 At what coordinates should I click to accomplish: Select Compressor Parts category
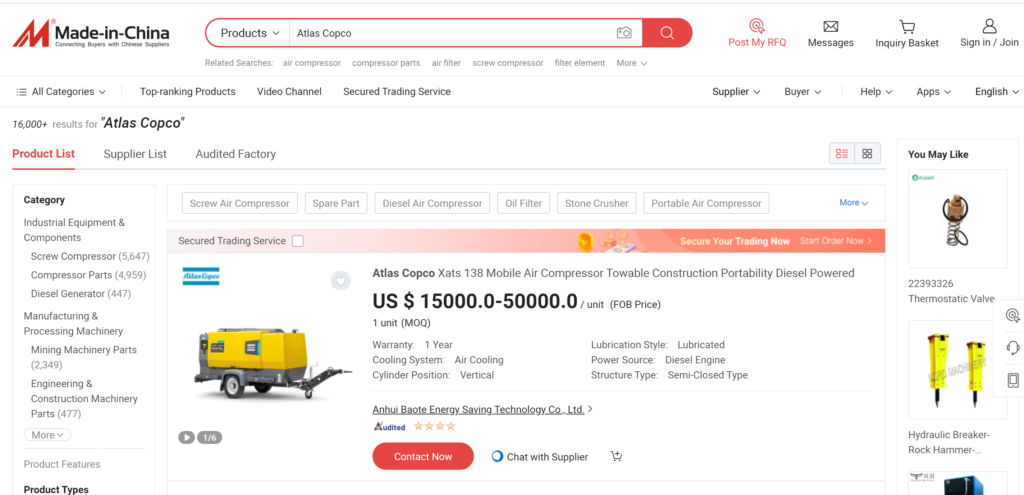[89, 275]
